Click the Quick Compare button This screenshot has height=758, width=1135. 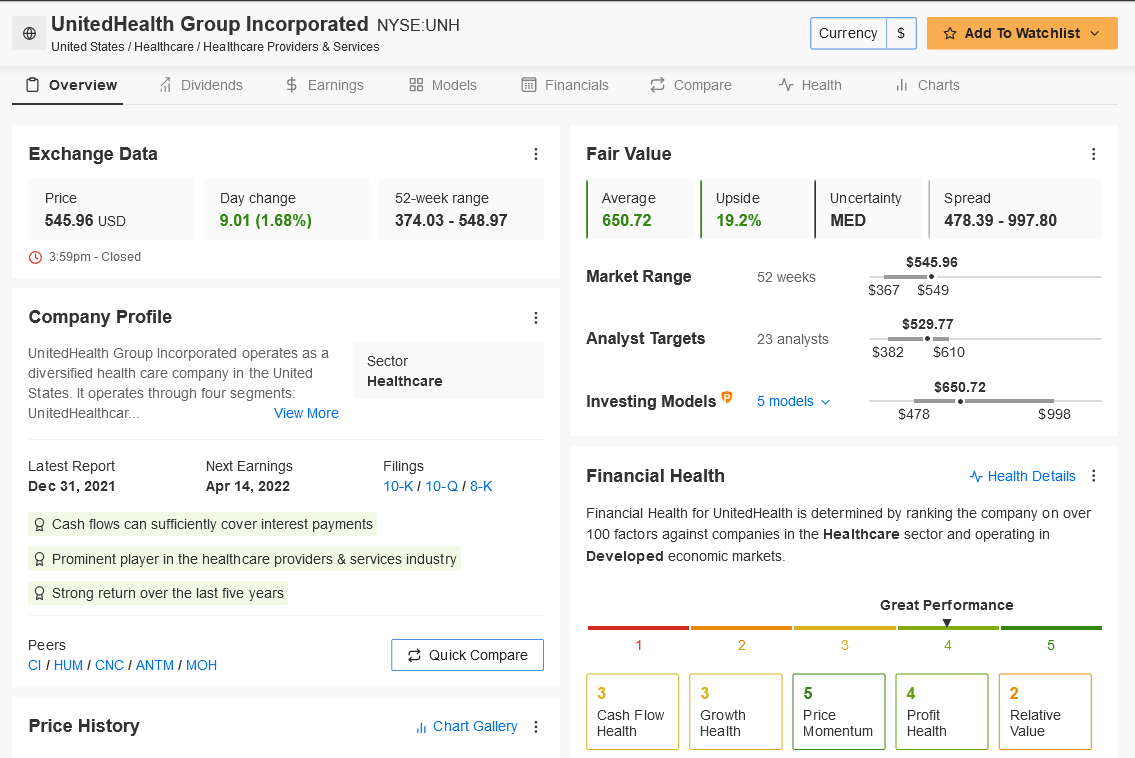pos(468,655)
